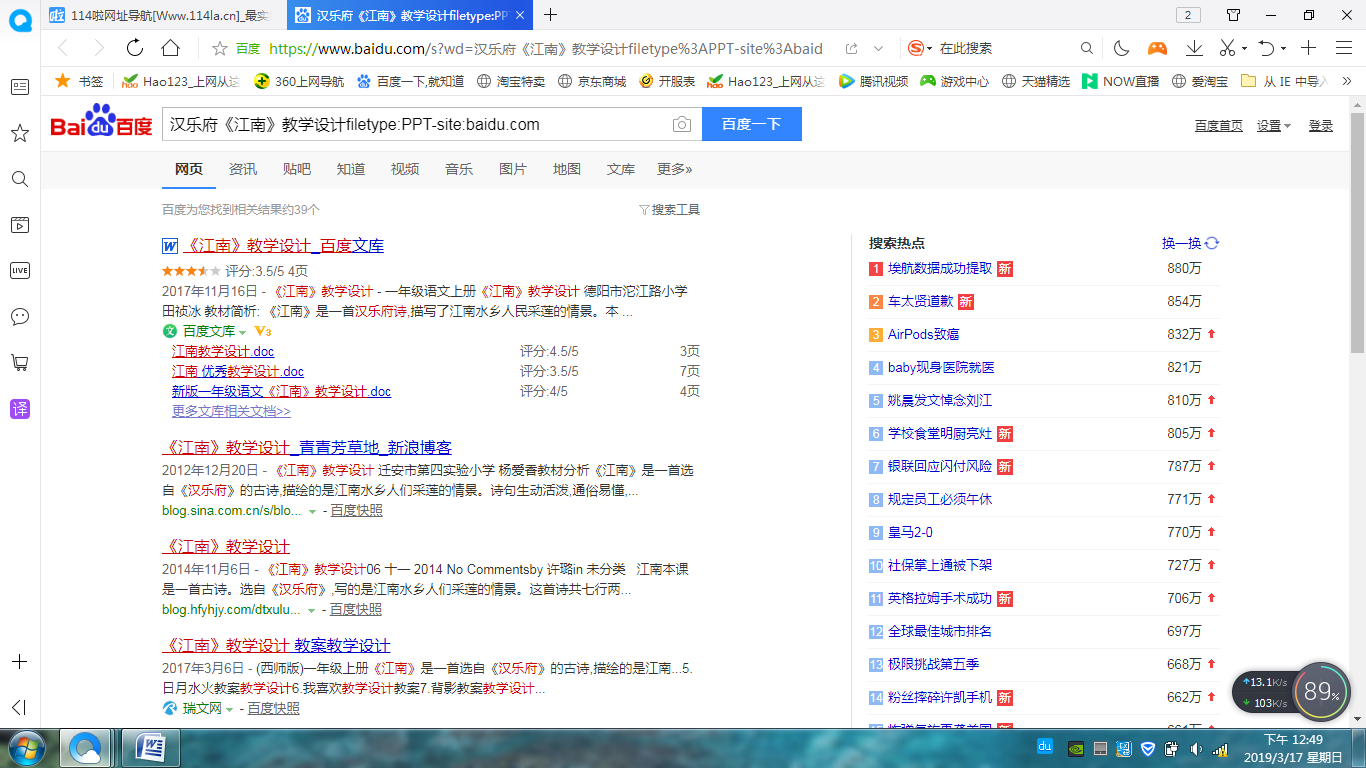Switch to the 114啦网址导航 tab
This screenshot has width=1366, height=768.
click(x=165, y=15)
